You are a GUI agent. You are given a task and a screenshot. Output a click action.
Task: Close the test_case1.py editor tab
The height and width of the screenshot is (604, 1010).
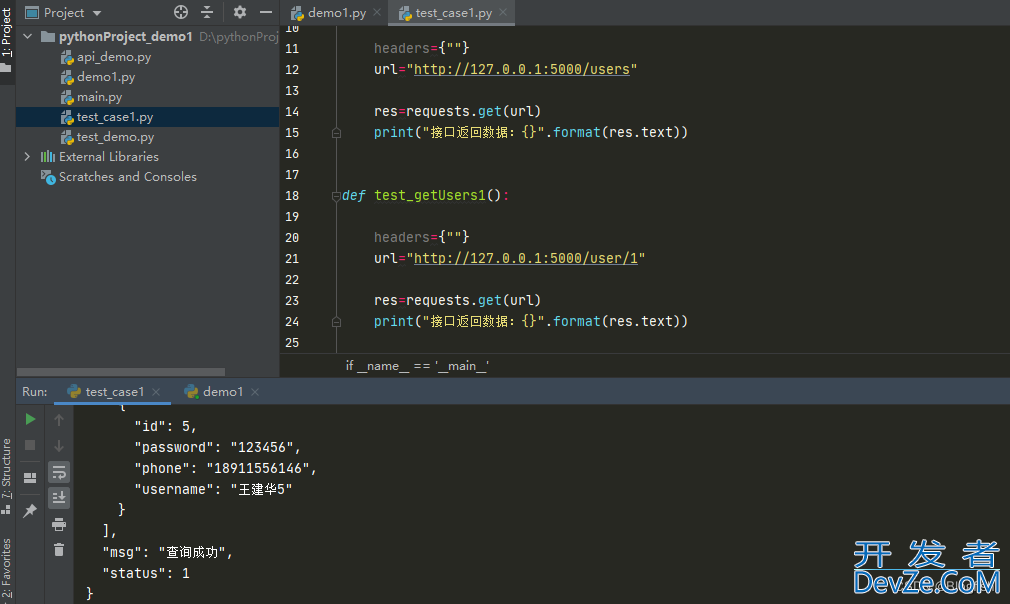pos(503,12)
